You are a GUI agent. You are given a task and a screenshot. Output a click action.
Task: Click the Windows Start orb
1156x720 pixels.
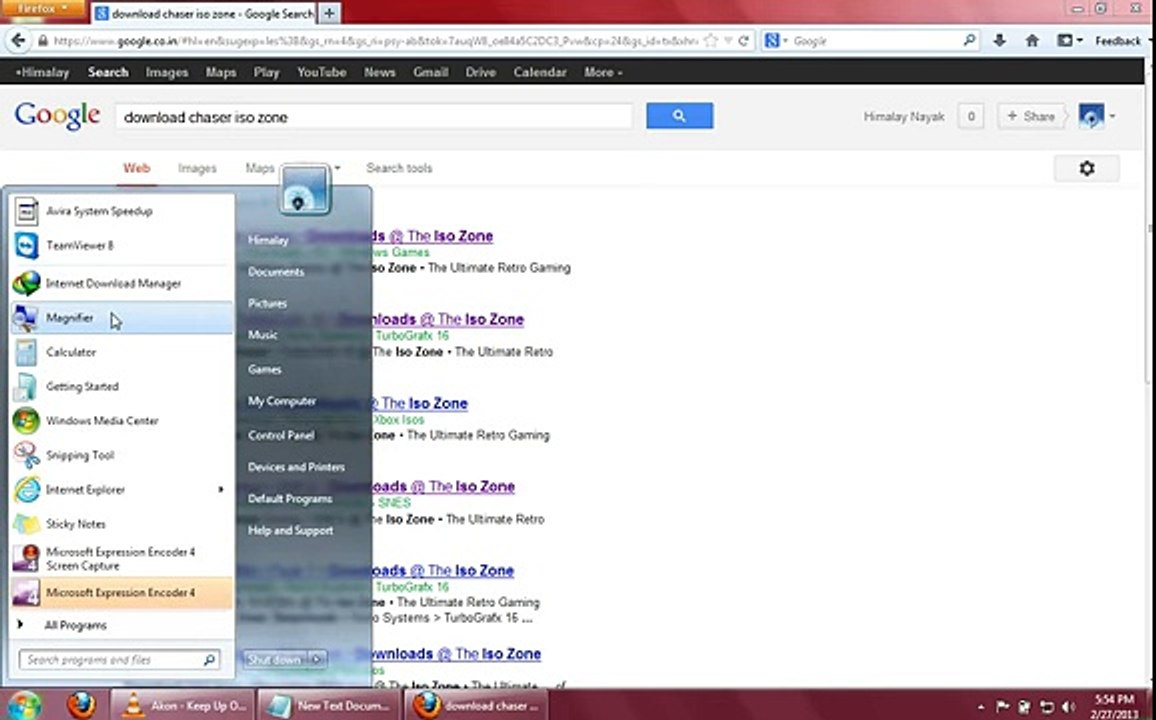point(24,705)
